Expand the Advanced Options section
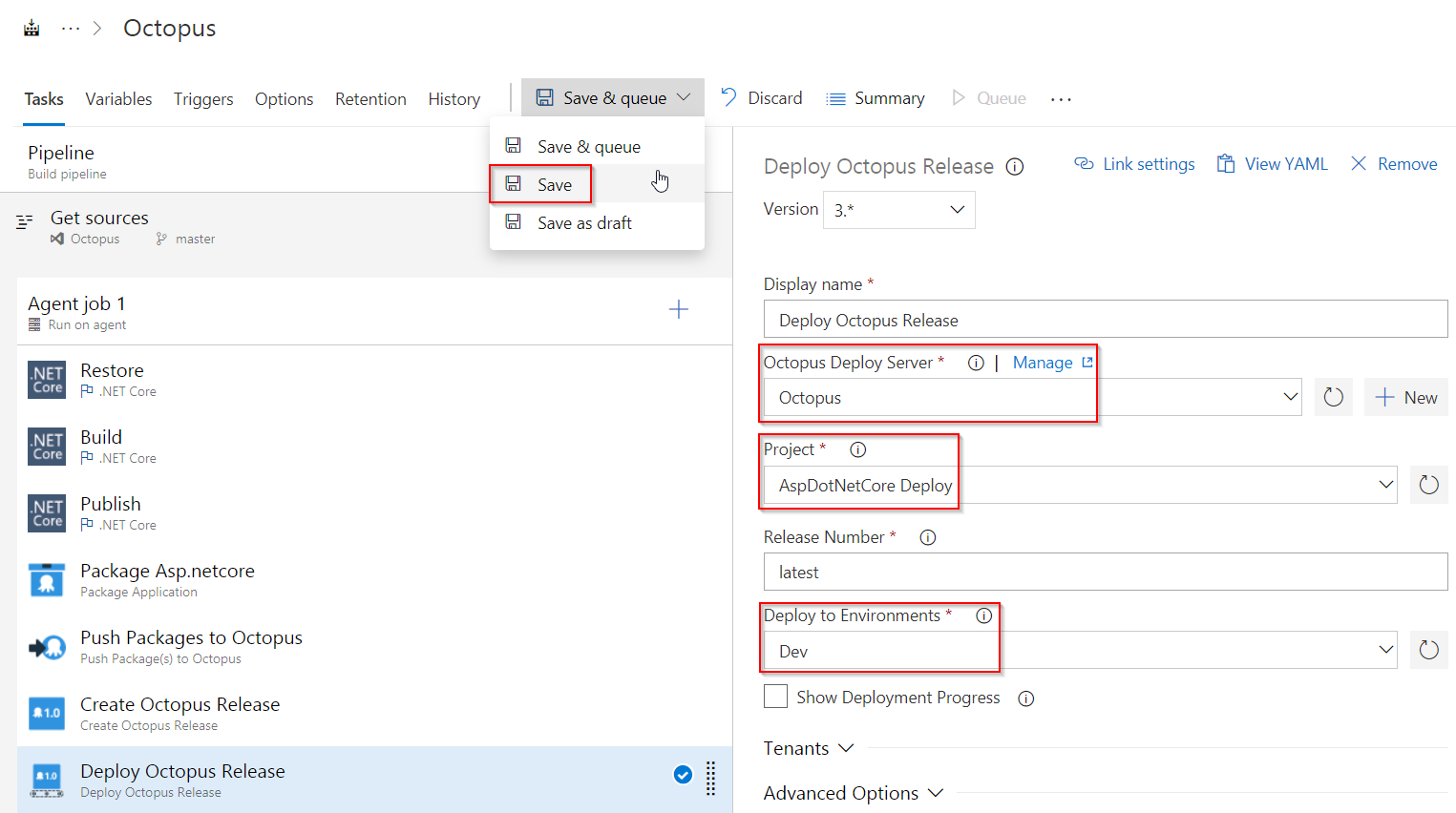This screenshot has width=1456, height=813. point(854,793)
